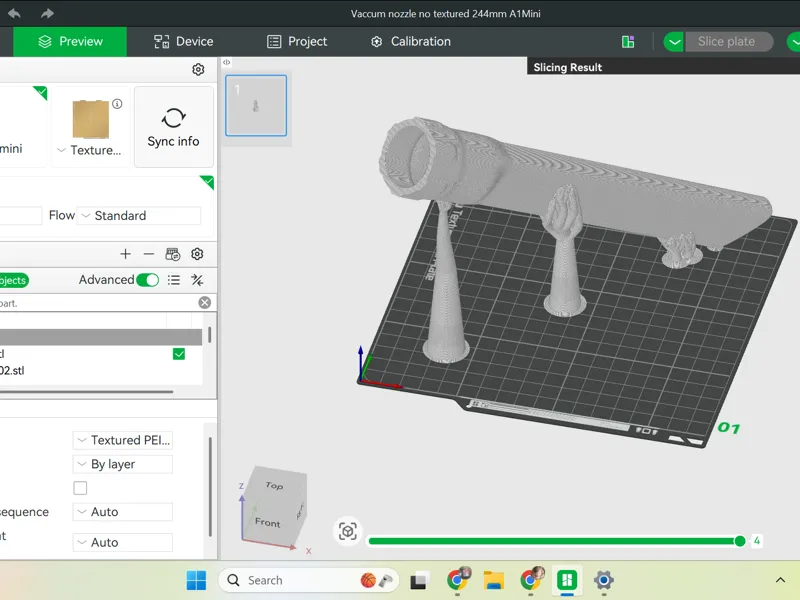The height and width of the screenshot is (600, 800).
Task: Open filament settings gear icon
Action: click(x=197, y=254)
